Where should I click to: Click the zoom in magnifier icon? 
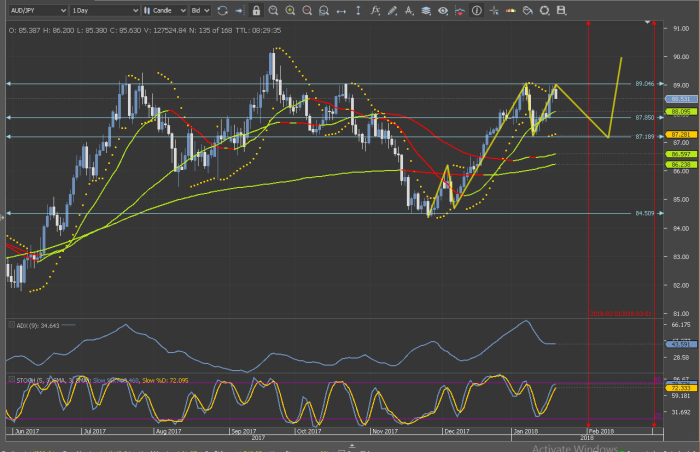[x=289, y=10]
